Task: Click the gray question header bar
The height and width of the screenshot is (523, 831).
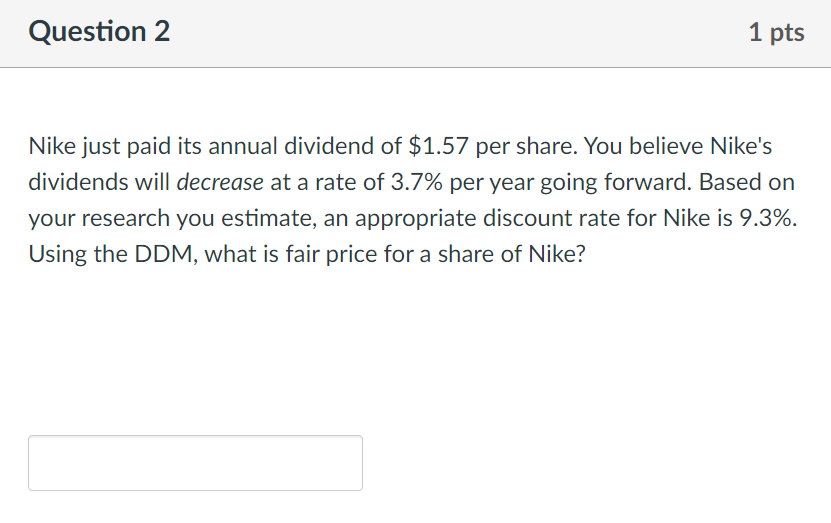Action: click(x=416, y=33)
